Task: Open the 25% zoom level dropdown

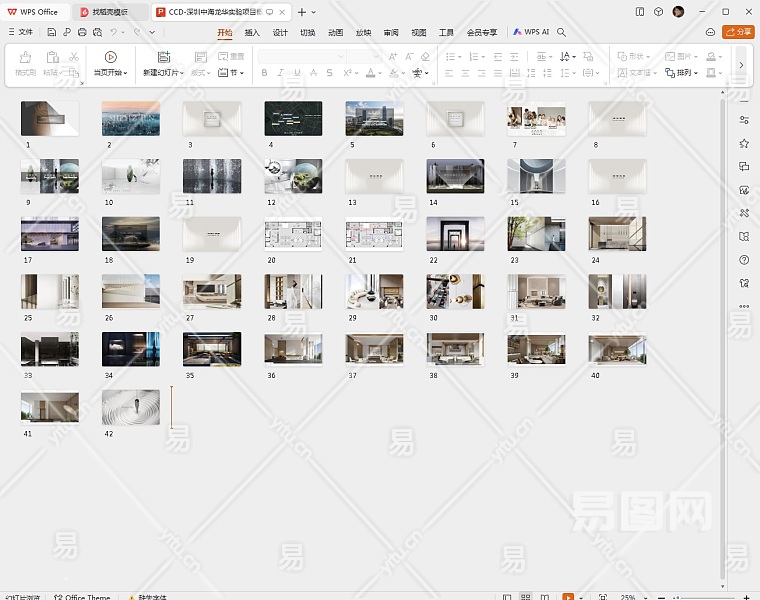Action: pos(630,597)
